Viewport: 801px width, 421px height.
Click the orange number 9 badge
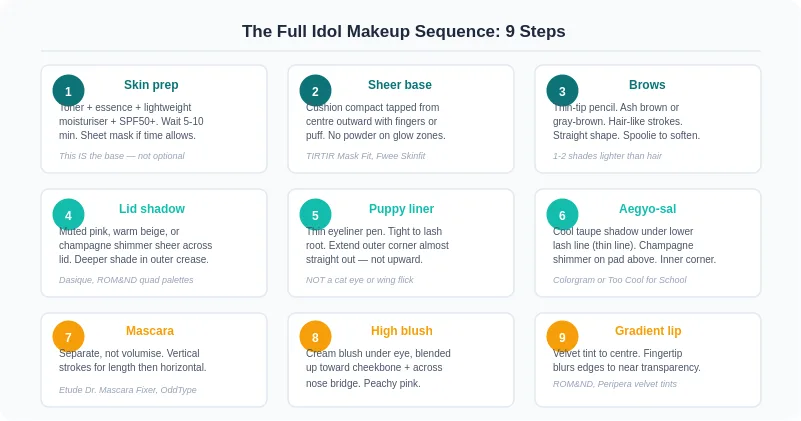click(562, 337)
